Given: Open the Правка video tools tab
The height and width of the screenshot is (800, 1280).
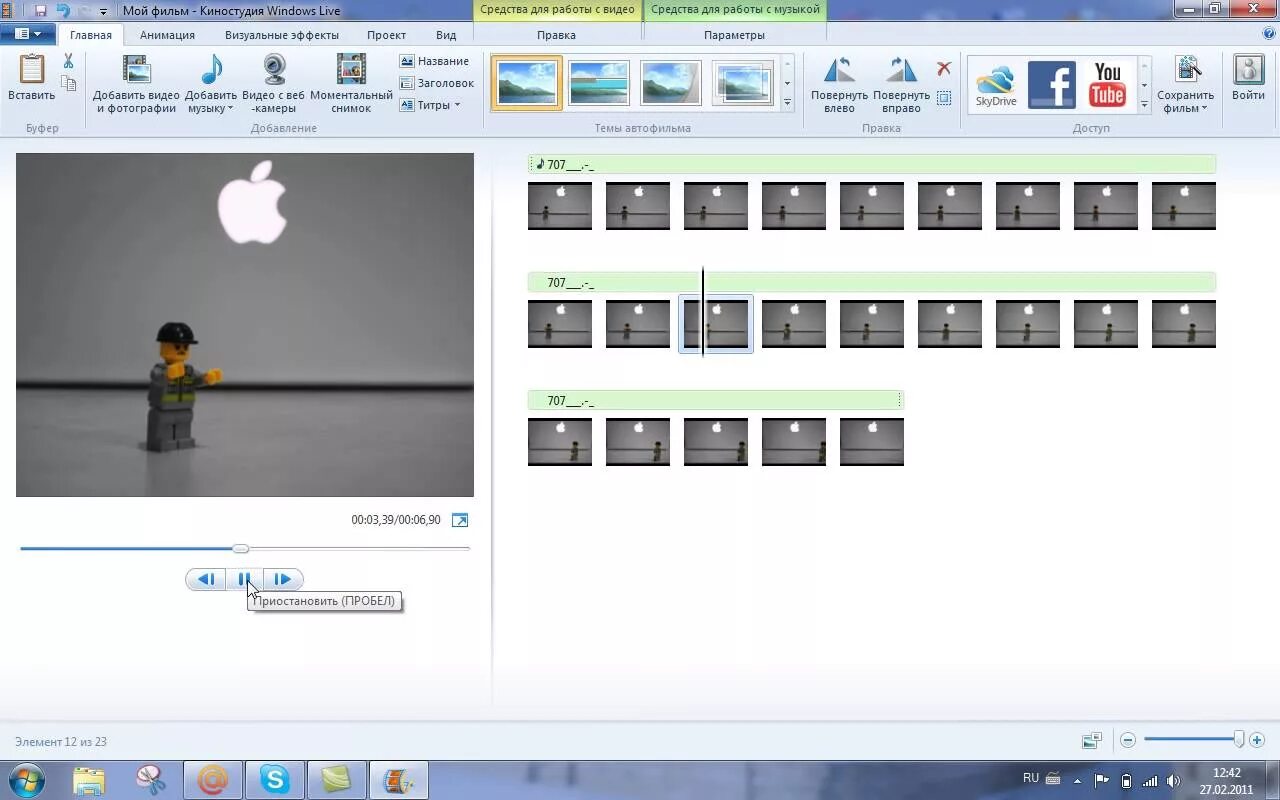Looking at the screenshot, I should (556, 35).
